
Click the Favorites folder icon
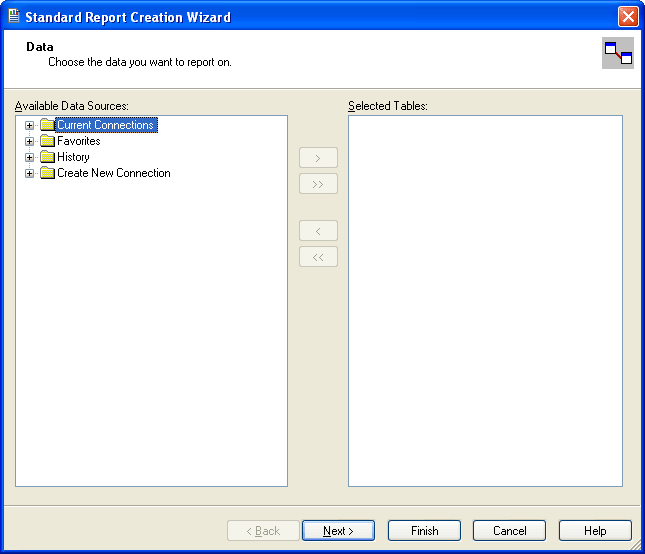(x=47, y=141)
